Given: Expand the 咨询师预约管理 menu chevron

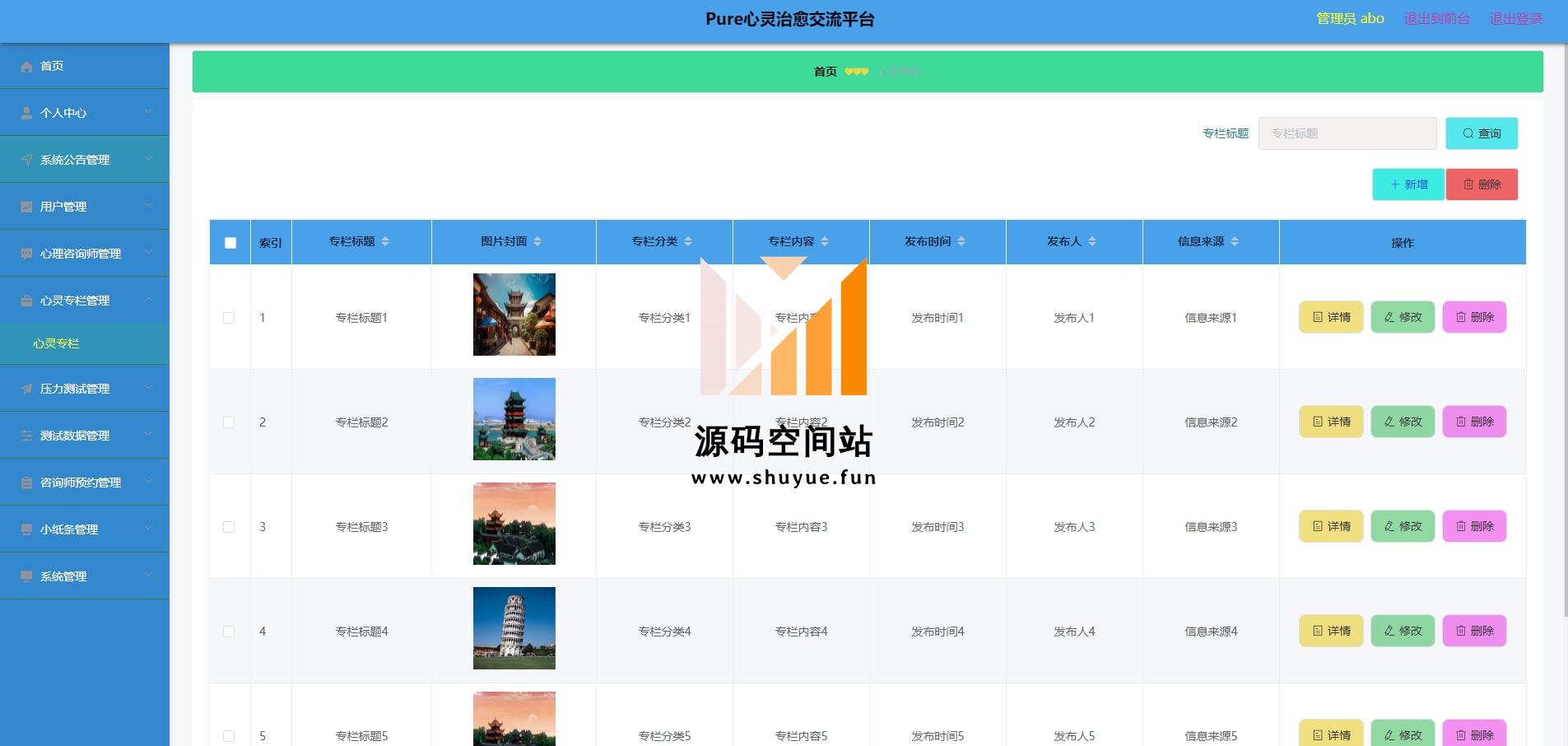Looking at the screenshot, I should (148, 481).
